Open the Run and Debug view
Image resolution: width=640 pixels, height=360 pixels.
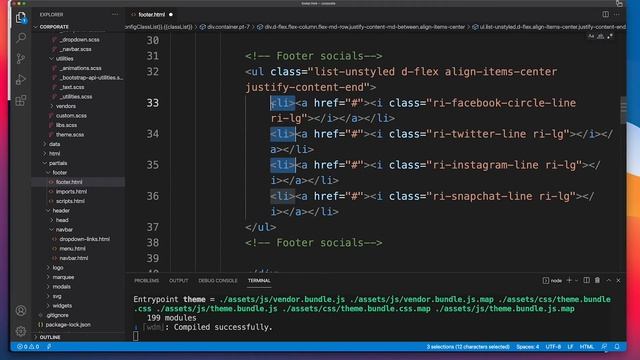[x=21, y=79]
